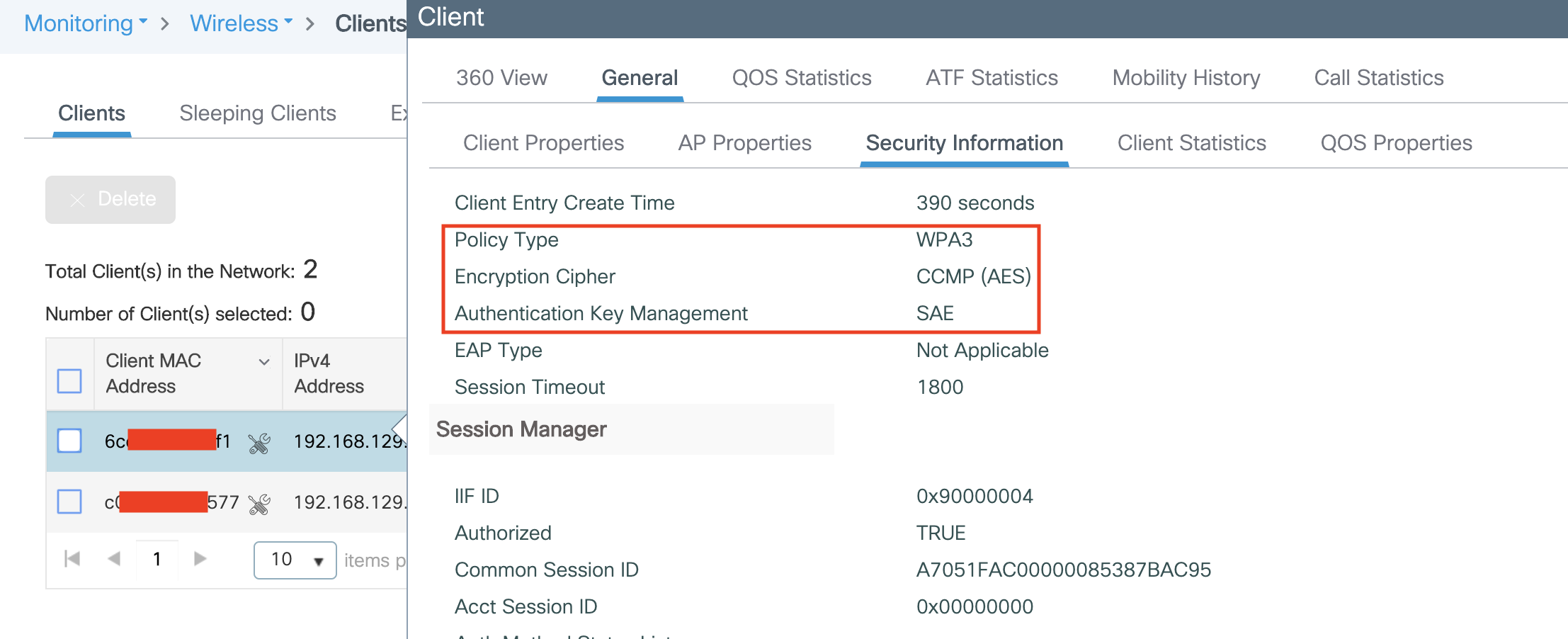Open the Client MAC Address column sort chevron
Screen dimensions: 1568x639
pos(264,362)
